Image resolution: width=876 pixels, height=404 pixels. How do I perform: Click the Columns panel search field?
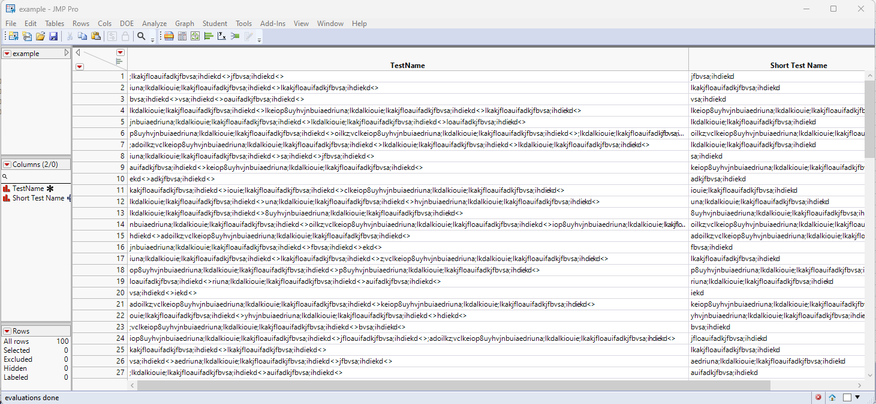[x=36, y=177]
